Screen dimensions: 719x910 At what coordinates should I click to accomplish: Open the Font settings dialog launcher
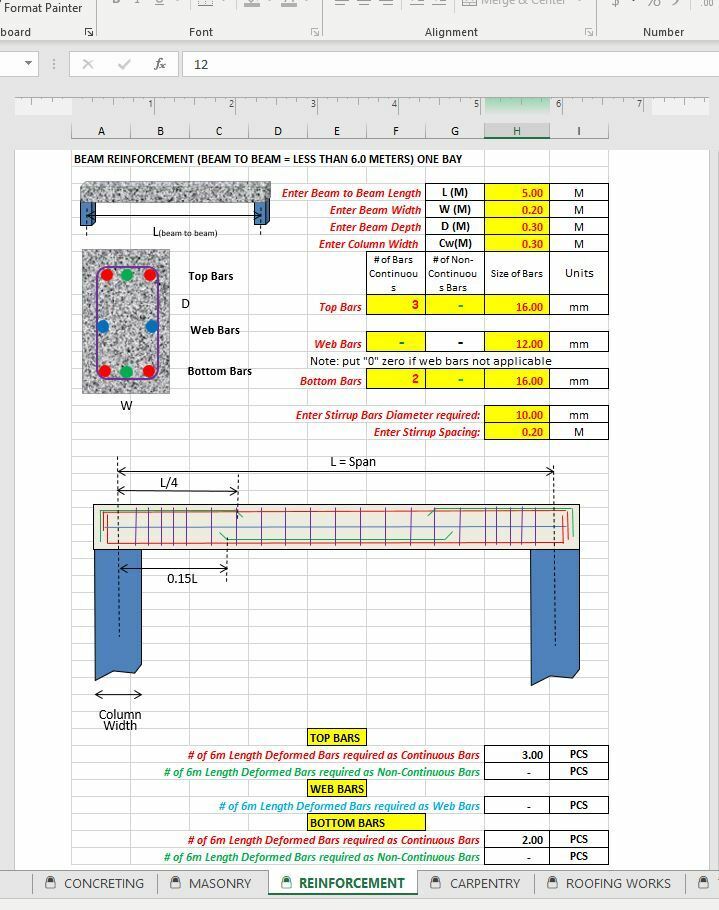[x=315, y=32]
